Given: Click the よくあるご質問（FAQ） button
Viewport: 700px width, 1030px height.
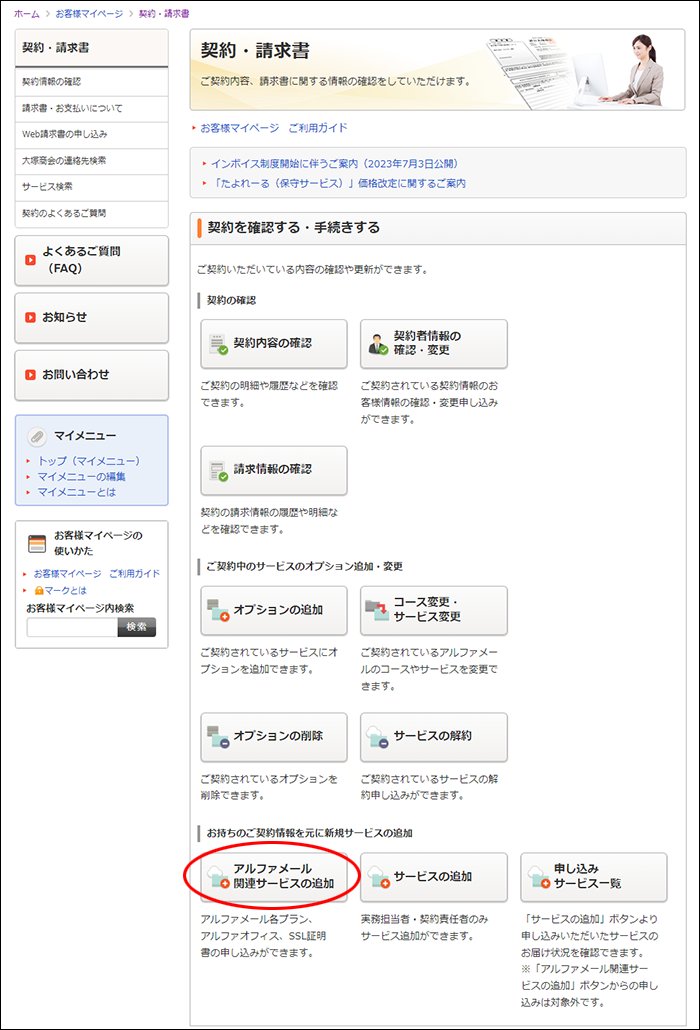Looking at the screenshot, I should pyautogui.click(x=91, y=260).
